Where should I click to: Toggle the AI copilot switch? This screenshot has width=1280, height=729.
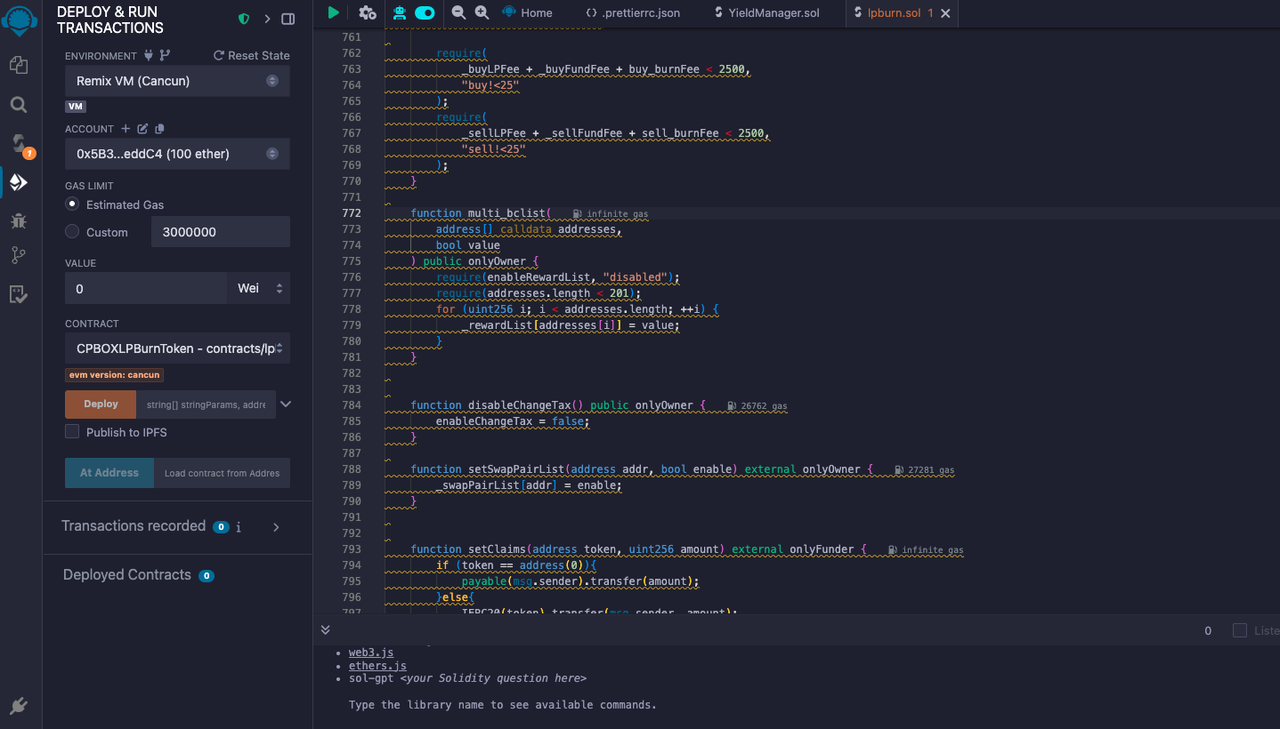pyautogui.click(x=425, y=13)
